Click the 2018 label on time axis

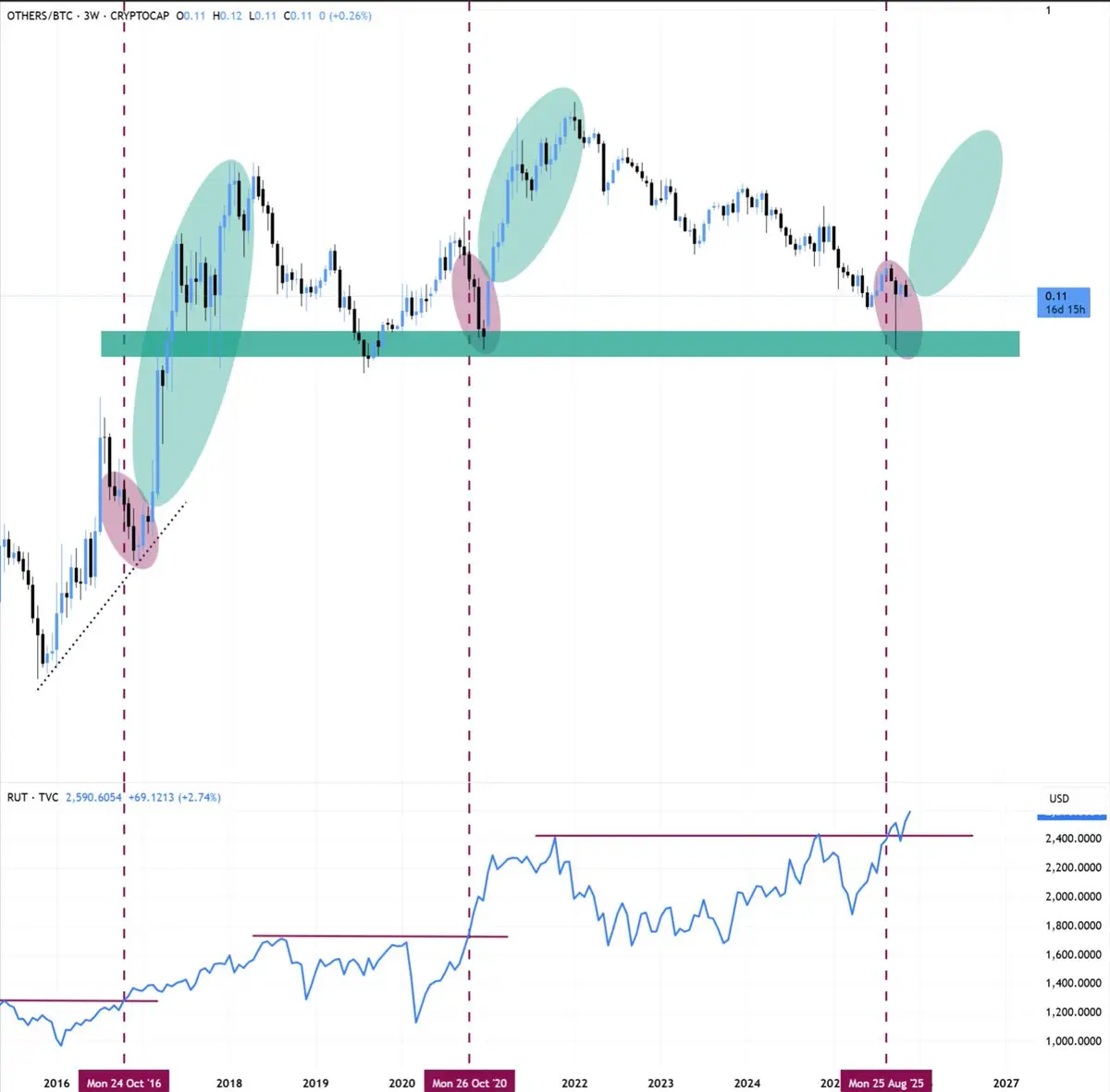pyautogui.click(x=229, y=1083)
